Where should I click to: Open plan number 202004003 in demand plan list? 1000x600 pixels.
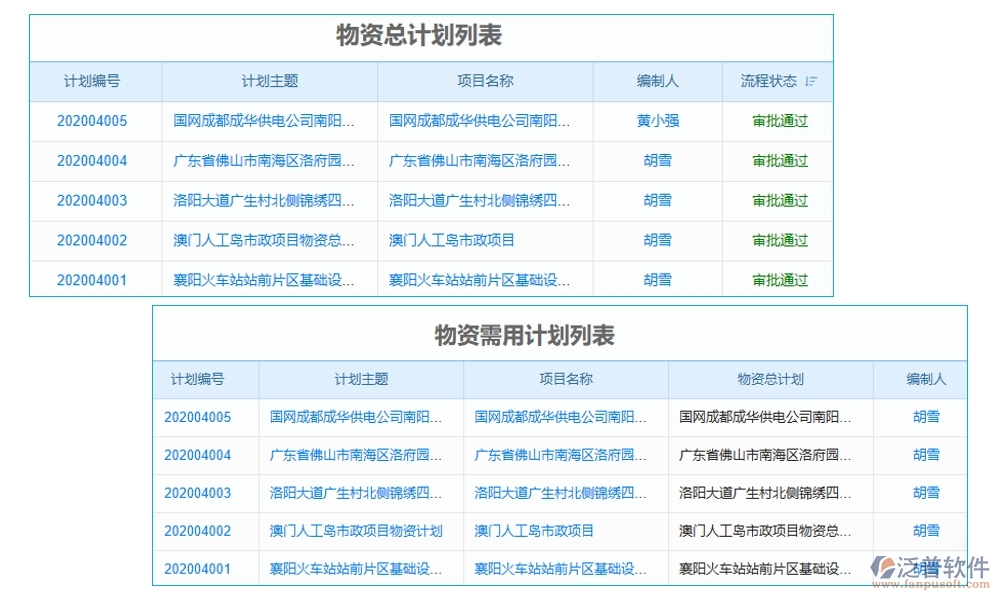200,493
